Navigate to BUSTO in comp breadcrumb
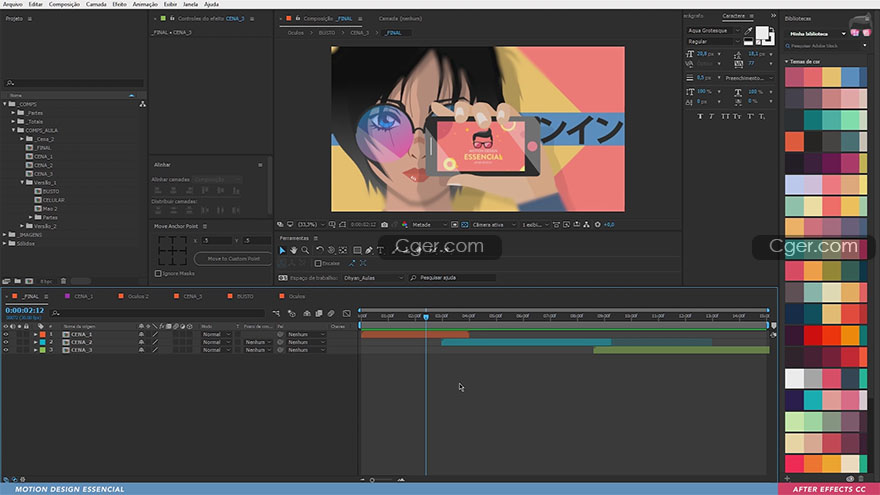The image size is (880, 495). pos(327,33)
